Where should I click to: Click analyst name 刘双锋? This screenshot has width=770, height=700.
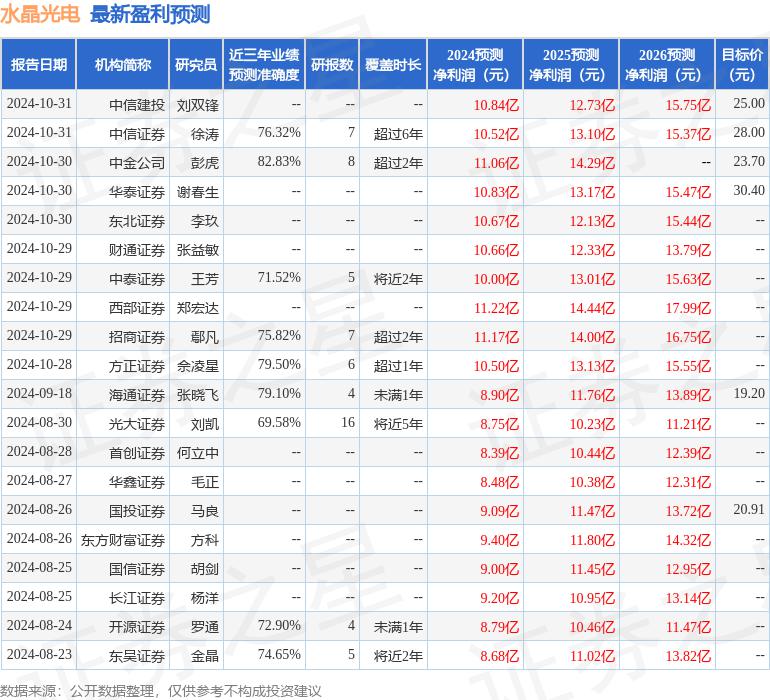pyautogui.click(x=198, y=105)
